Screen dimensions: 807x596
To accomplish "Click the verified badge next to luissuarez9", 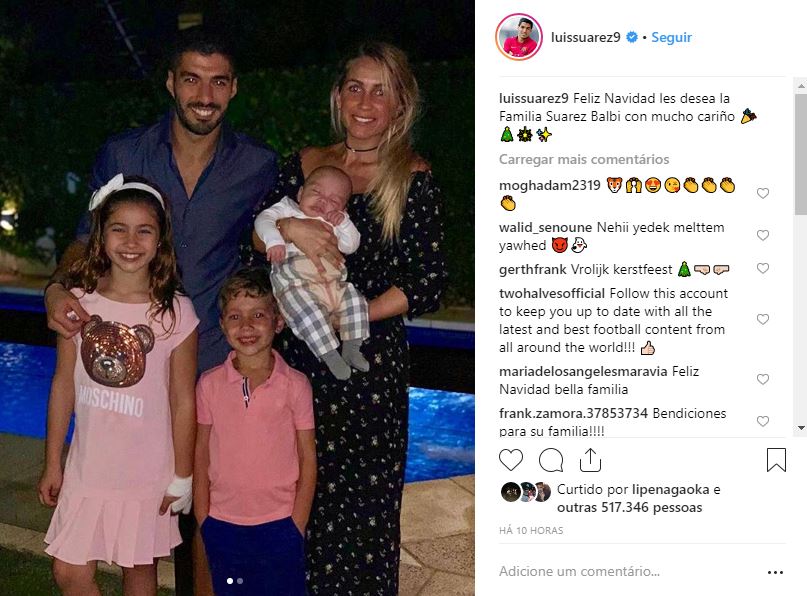I will 632,37.
